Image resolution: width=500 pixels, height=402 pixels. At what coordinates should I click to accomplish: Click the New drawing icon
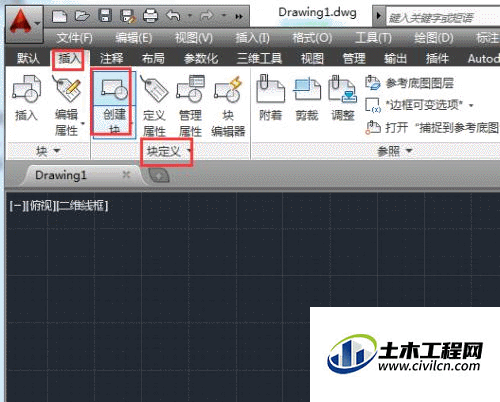click(59, 16)
